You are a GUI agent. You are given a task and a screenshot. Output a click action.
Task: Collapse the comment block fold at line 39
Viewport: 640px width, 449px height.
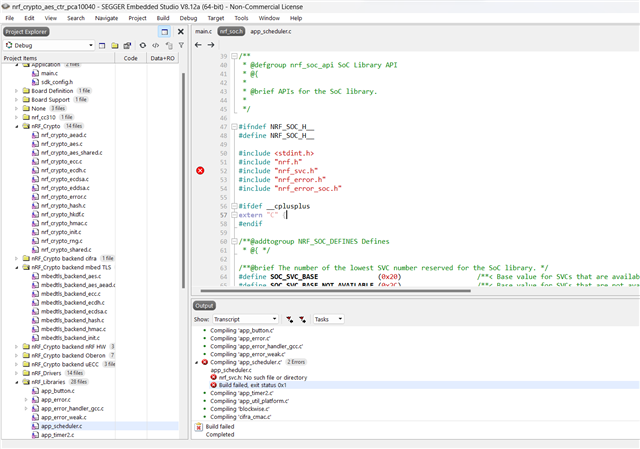[x=234, y=56]
